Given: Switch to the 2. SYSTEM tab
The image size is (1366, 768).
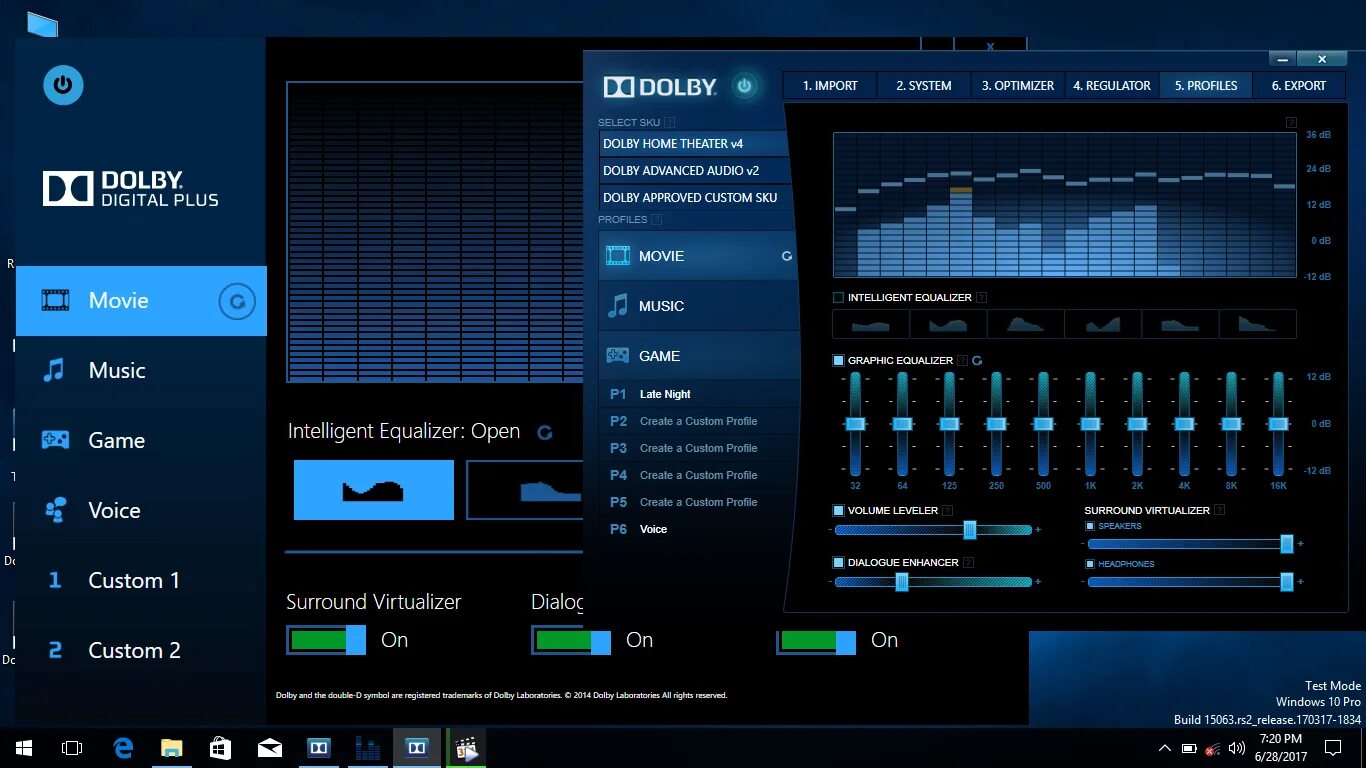Looking at the screenshot, I should click(924, 86).
